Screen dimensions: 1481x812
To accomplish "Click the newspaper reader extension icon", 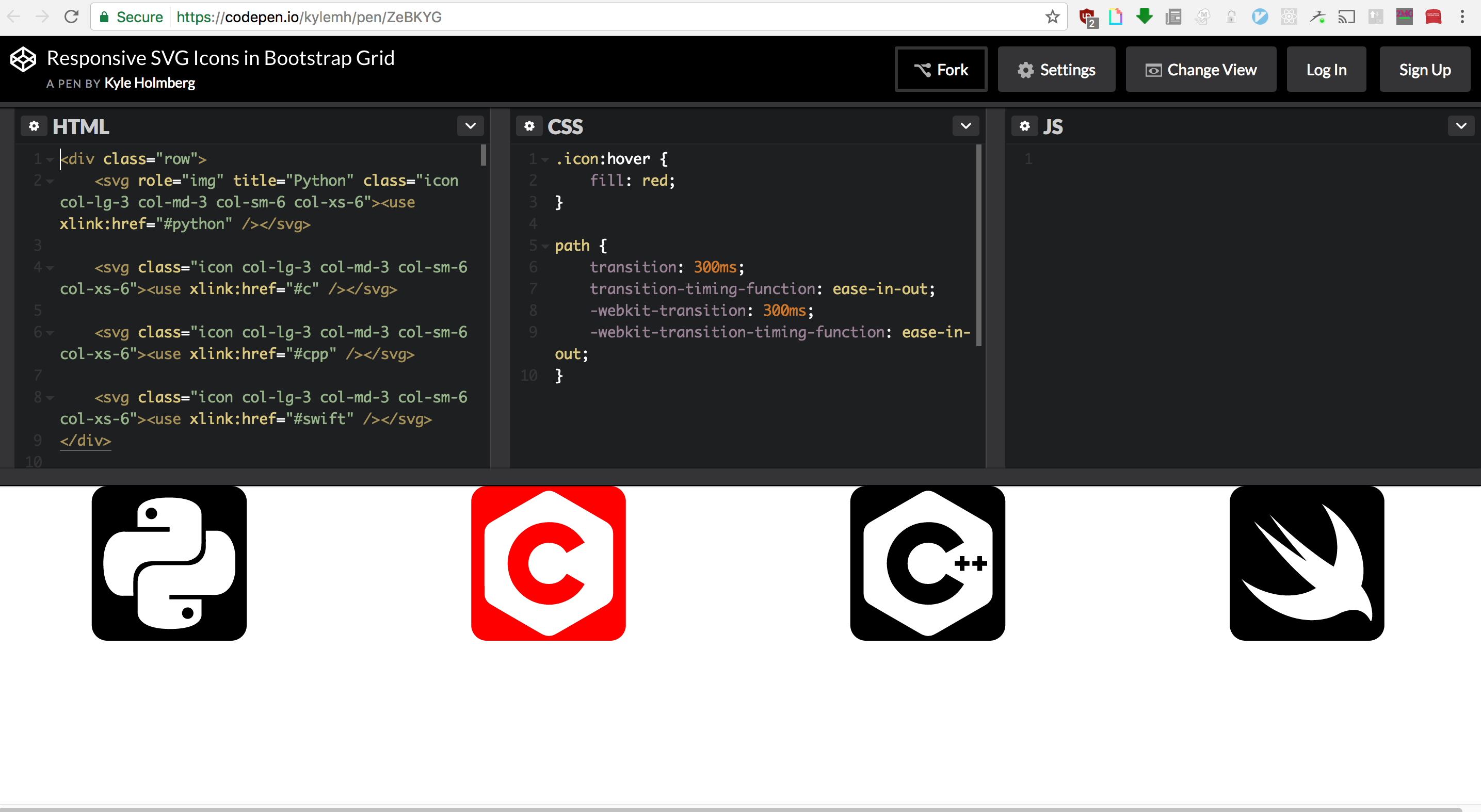I will pyautogui.click(x=1173, y=17).
